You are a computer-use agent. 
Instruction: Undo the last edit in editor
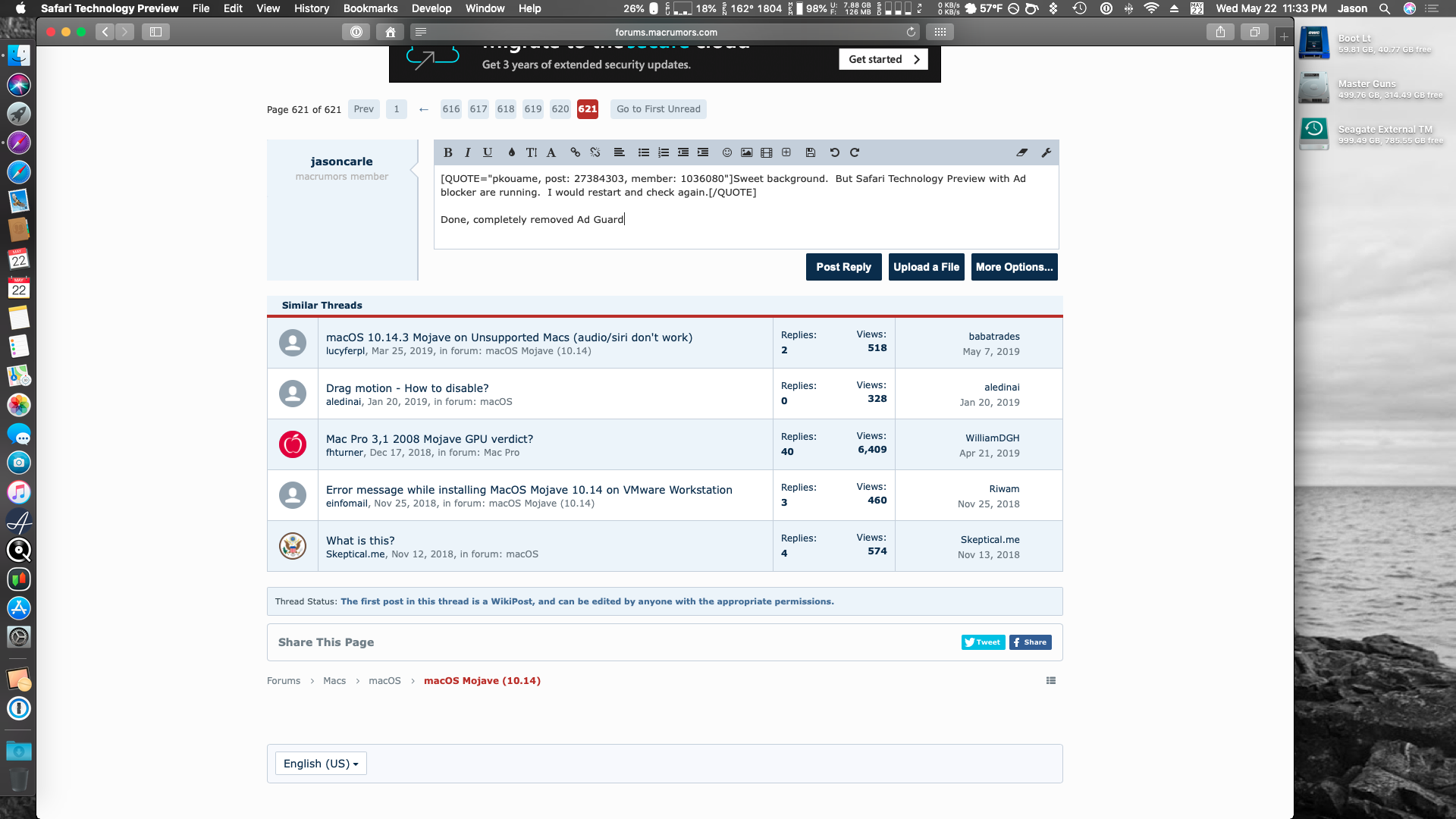pos(835,152)
